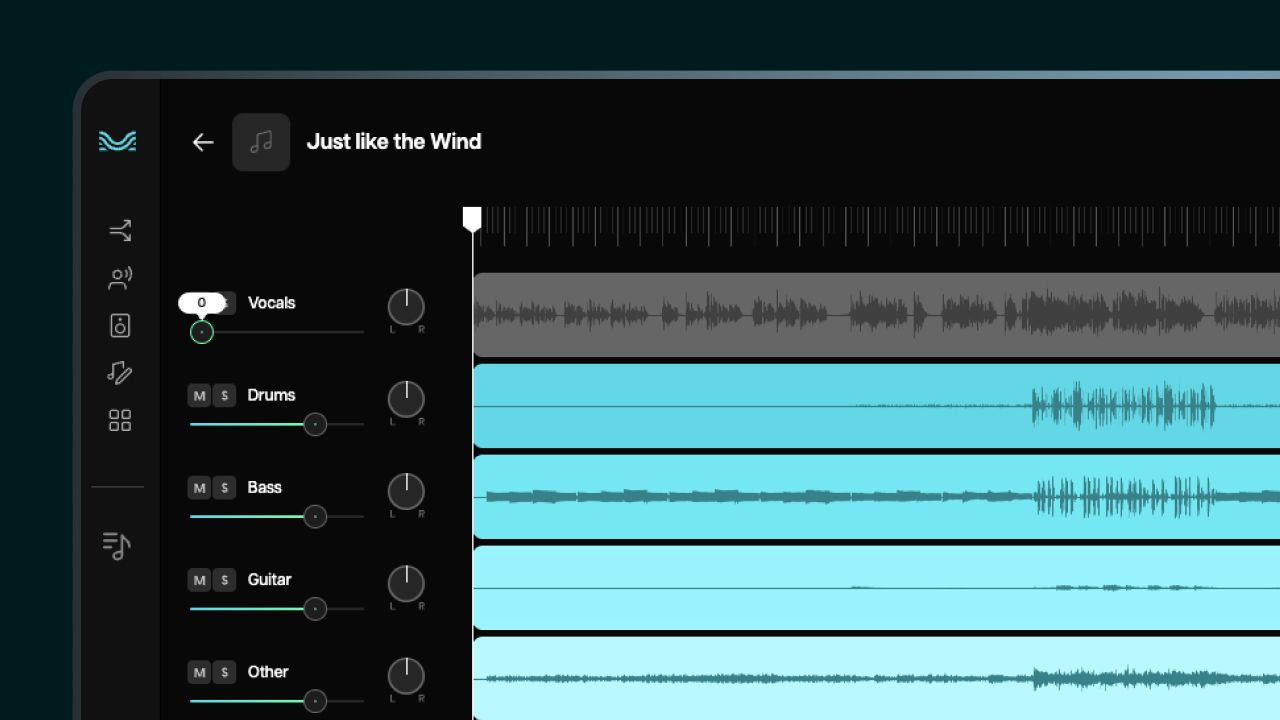The width and height of the screenshot is (1280, 720).
Task: Adjust the Vocals volume slider handle
Action: (202, 332)
